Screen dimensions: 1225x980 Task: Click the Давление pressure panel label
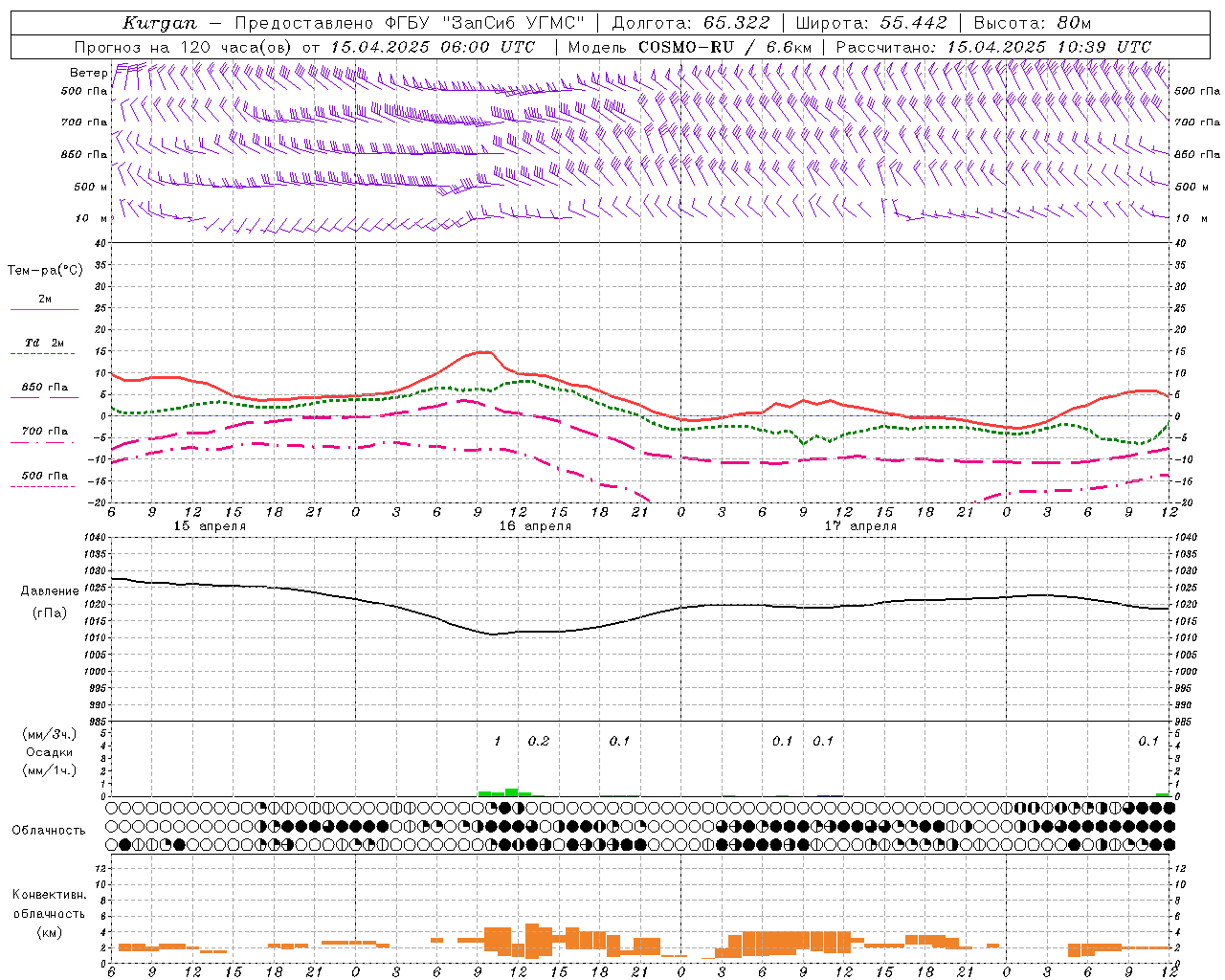pos(50,591)
